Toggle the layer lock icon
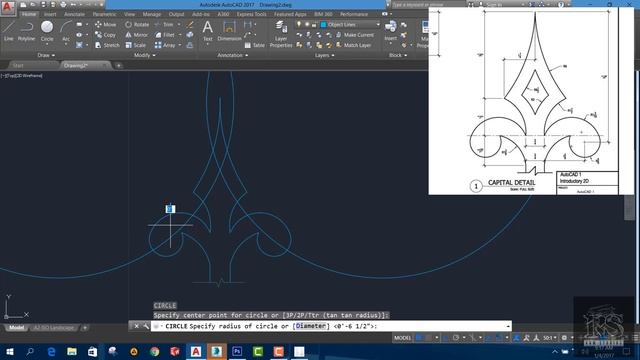 [314, 24]
